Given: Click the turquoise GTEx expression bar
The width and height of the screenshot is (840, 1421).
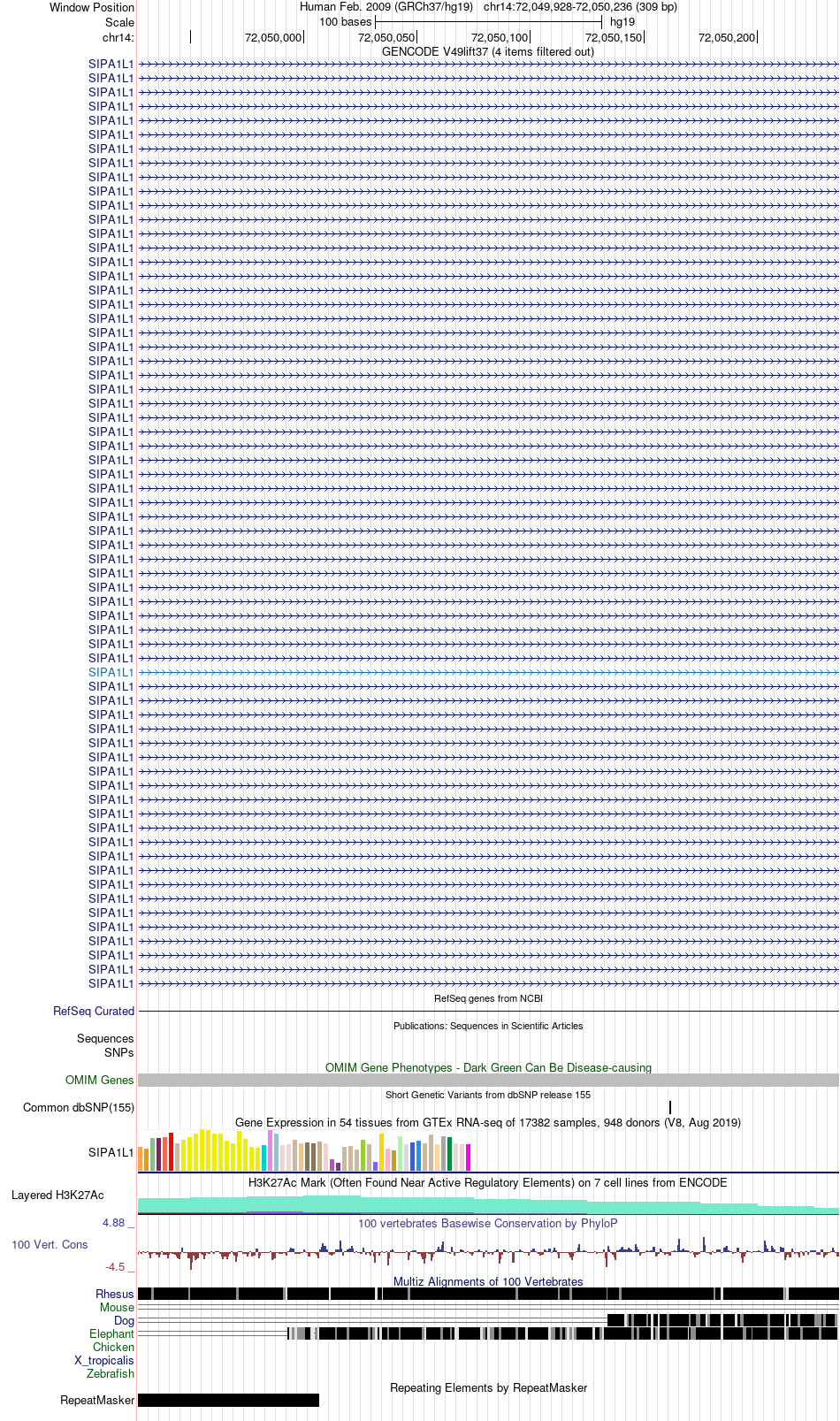Looking at the screenshot, I should (x=263, y=1157).
